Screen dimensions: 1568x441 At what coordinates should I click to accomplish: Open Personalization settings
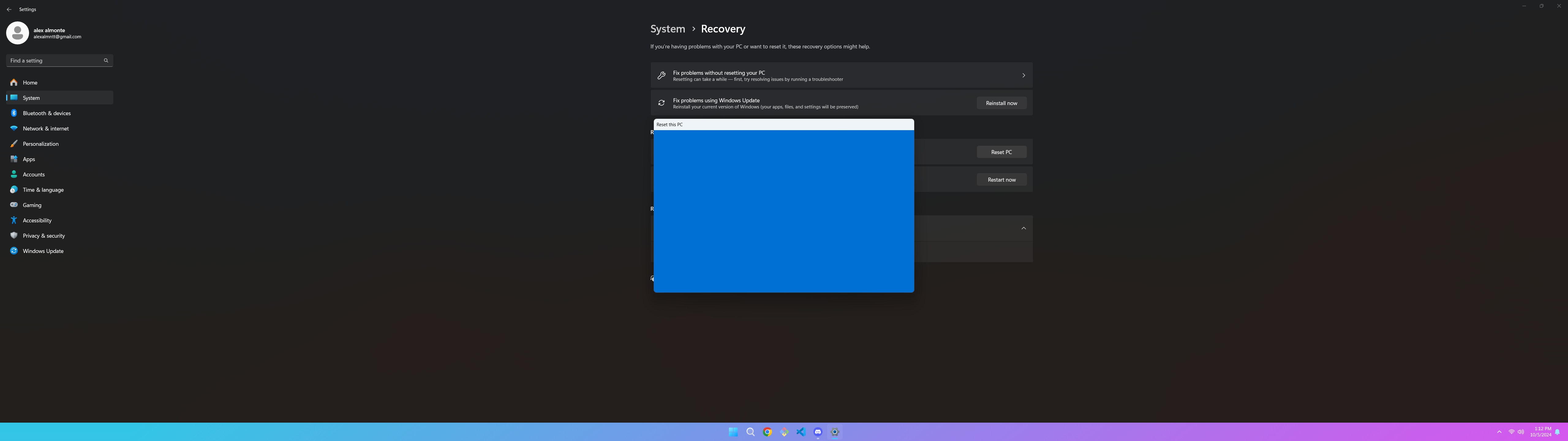(x=41, y=144)
